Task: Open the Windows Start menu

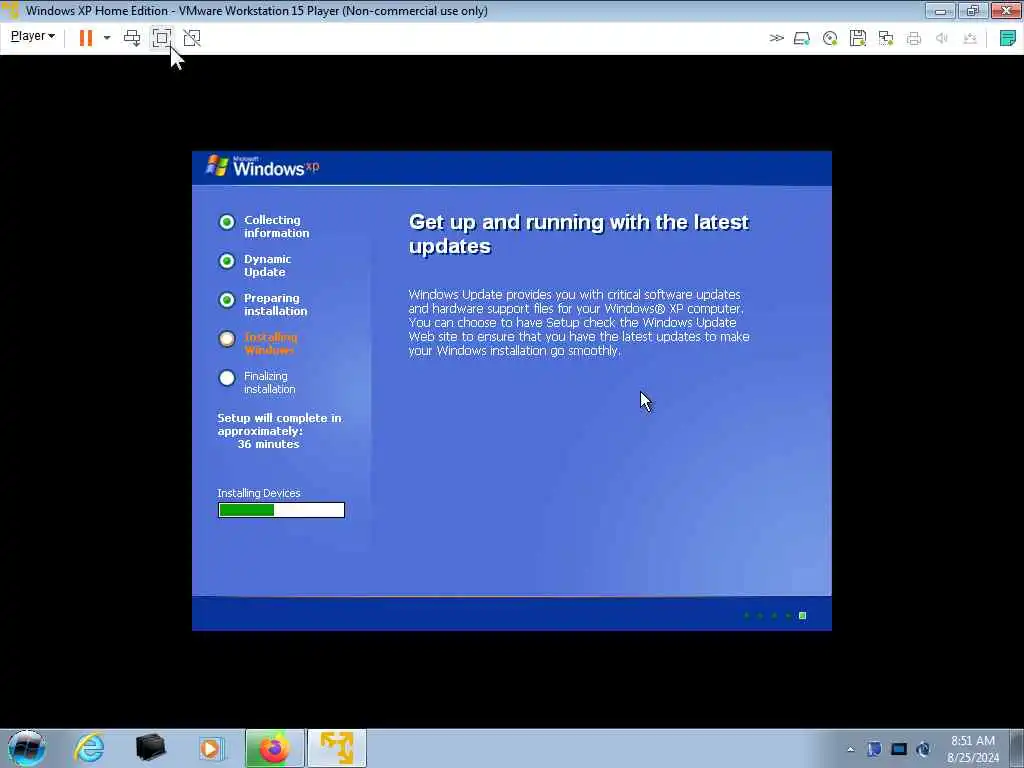Action: (x=26, y=748)
